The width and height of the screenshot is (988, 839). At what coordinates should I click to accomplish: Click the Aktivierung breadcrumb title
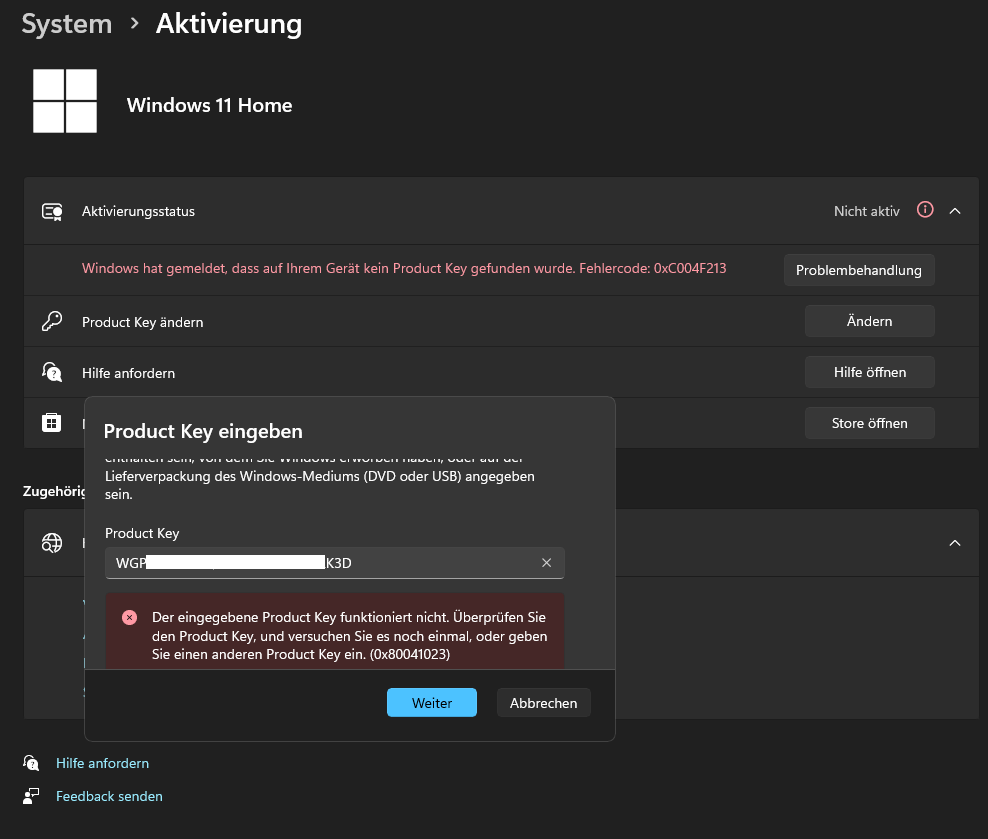click(229, 24)
